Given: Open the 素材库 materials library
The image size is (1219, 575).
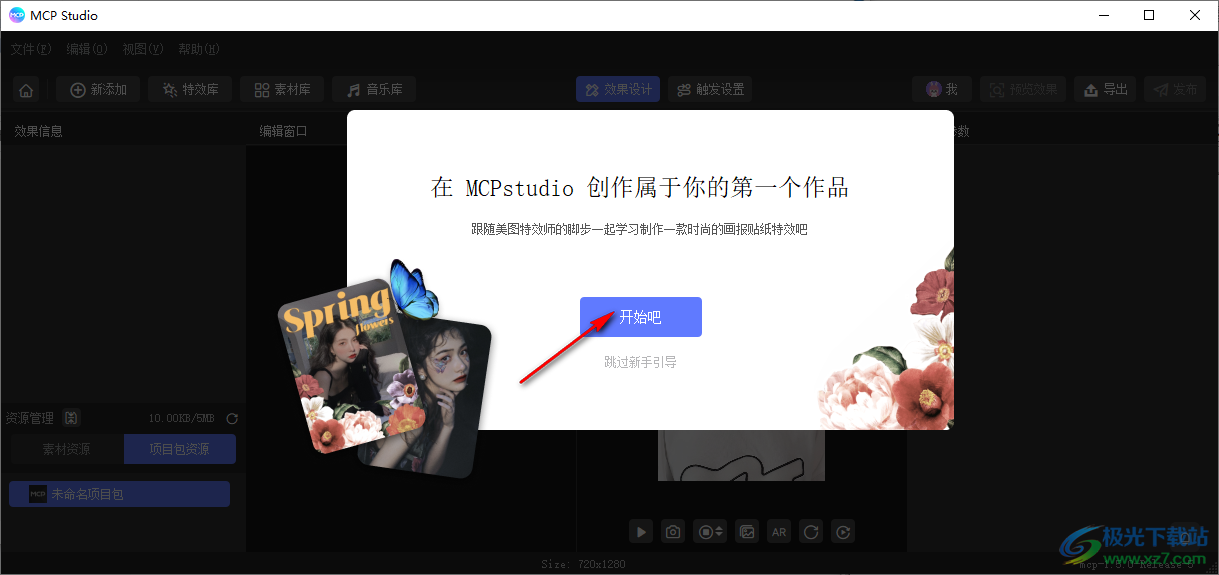Looking at the screenshot, I should click(282, 90).
